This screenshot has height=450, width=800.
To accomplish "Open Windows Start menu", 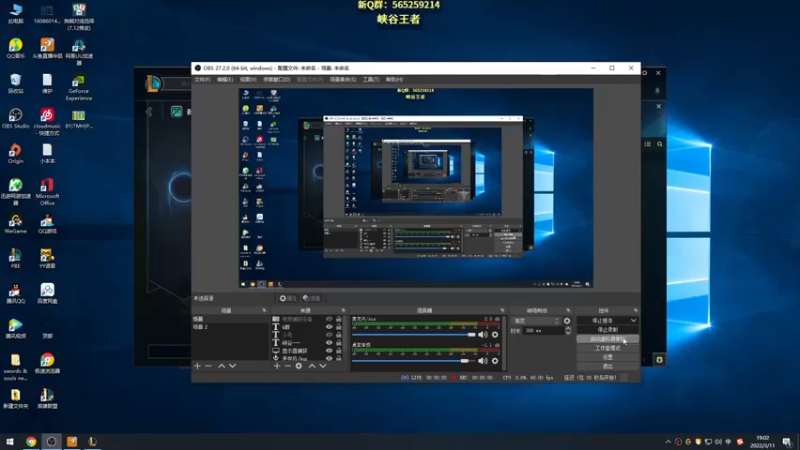I will (x=10, y=442).
